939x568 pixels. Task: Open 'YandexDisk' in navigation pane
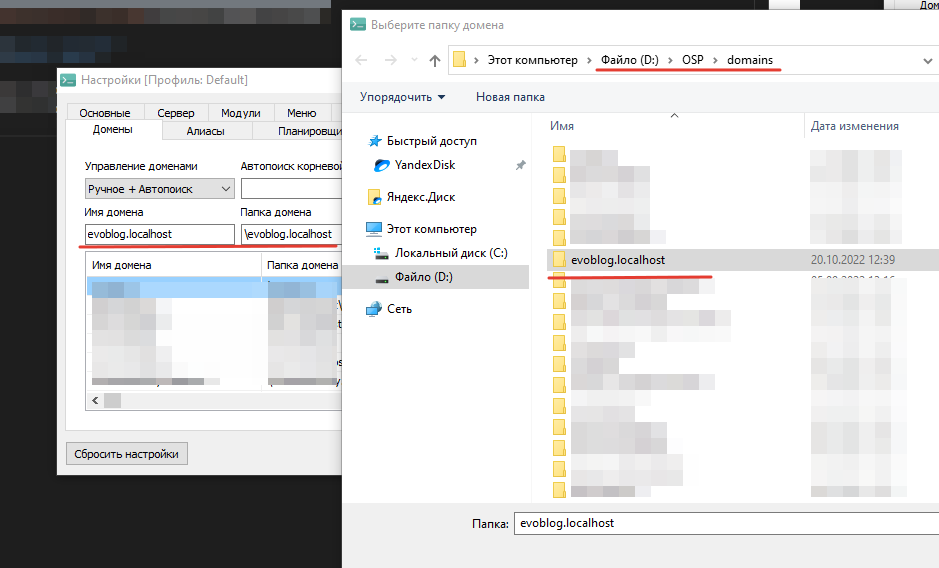click(x=425, y=165)
